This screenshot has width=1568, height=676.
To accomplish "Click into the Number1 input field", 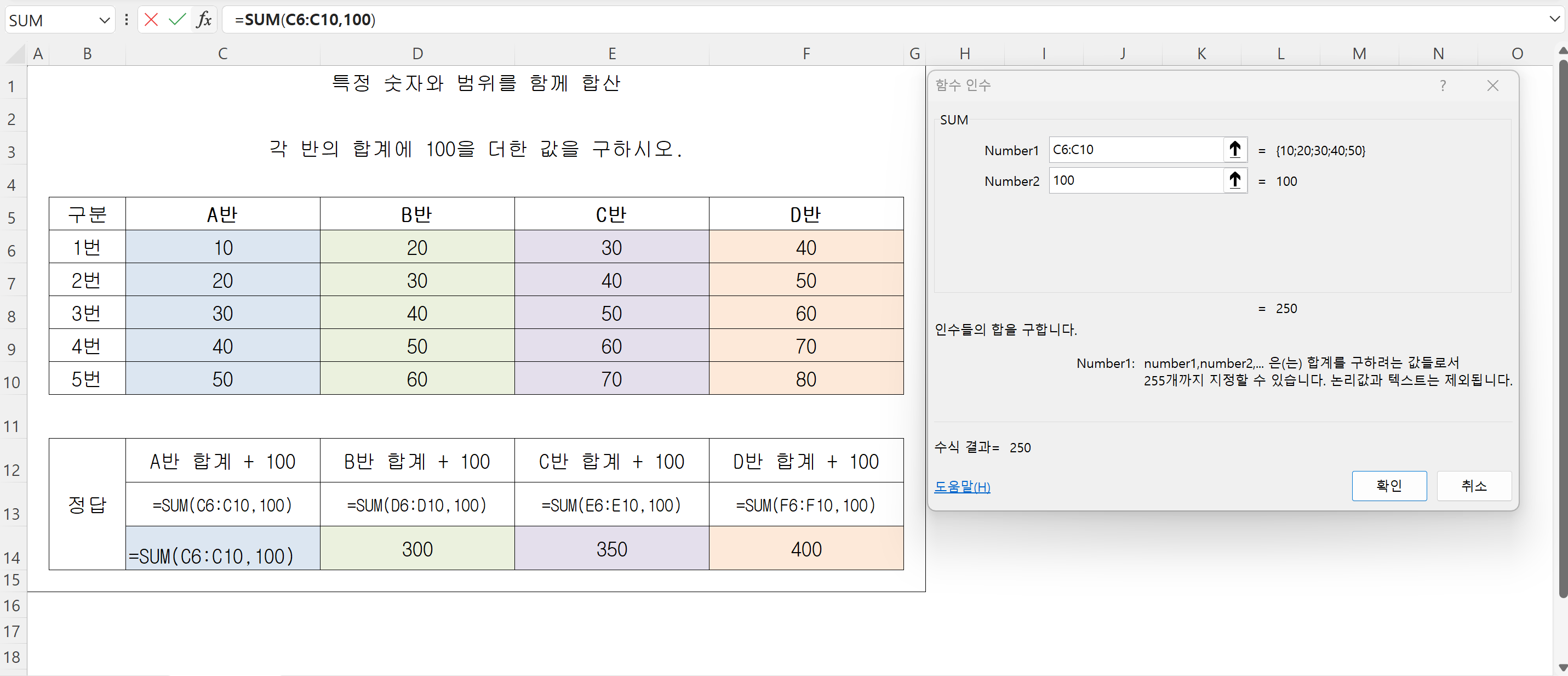I will [x=1135, y=150].
